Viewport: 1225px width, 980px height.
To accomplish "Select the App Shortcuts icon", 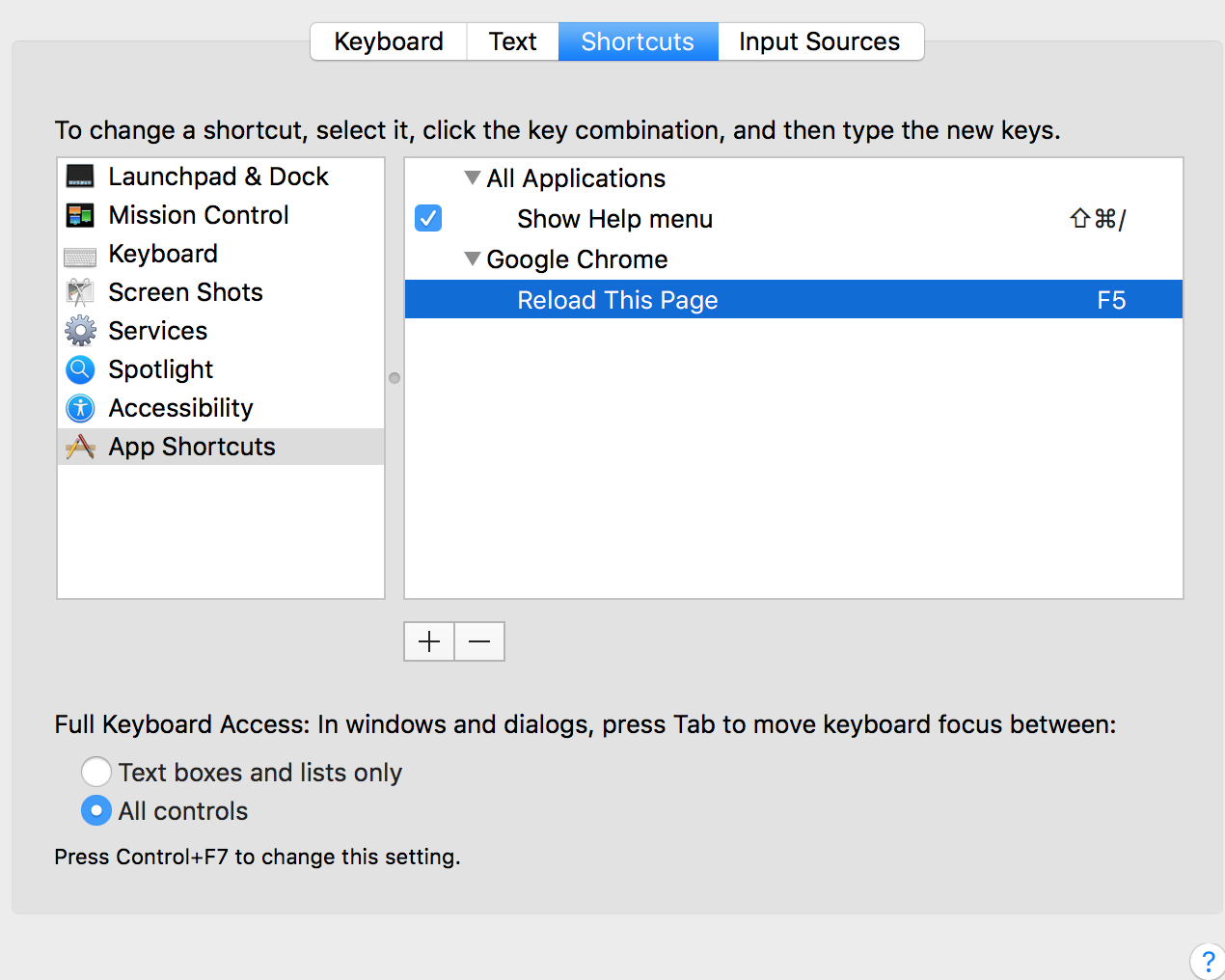I will (x=80, y=447).
